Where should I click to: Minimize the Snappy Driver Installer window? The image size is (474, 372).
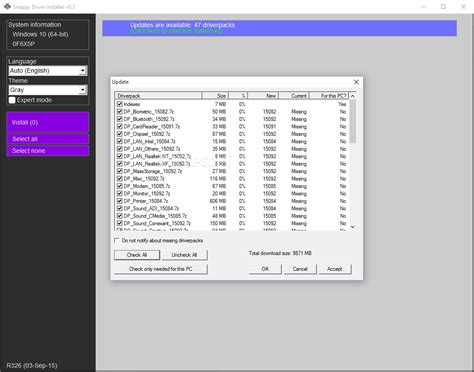(x=423, y=6)
